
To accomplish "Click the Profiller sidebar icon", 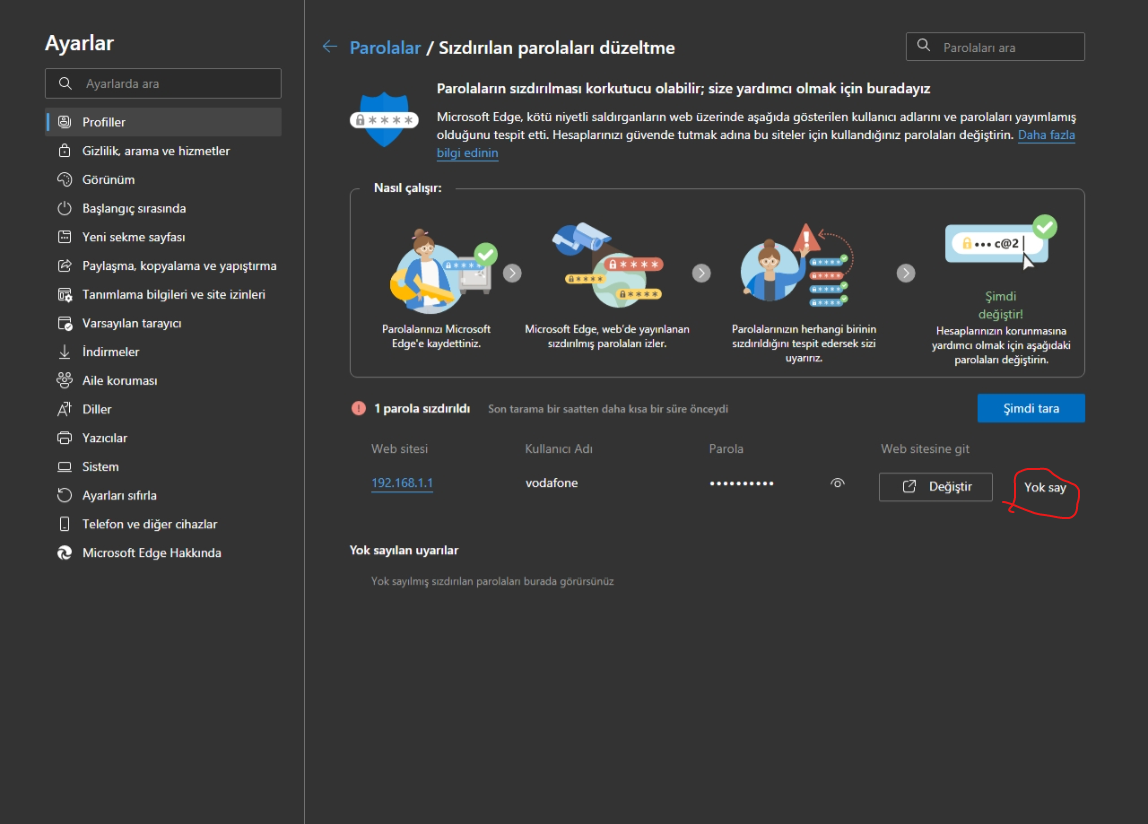I will (x=64, y=122).
